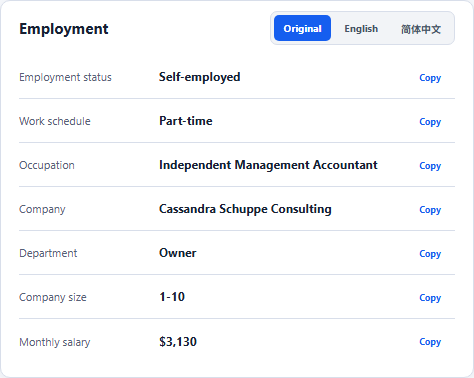Viewport: 474px width, 378px height.
Task: Click Cassandra Schuppe Consulting text
Action: [245, 209]
